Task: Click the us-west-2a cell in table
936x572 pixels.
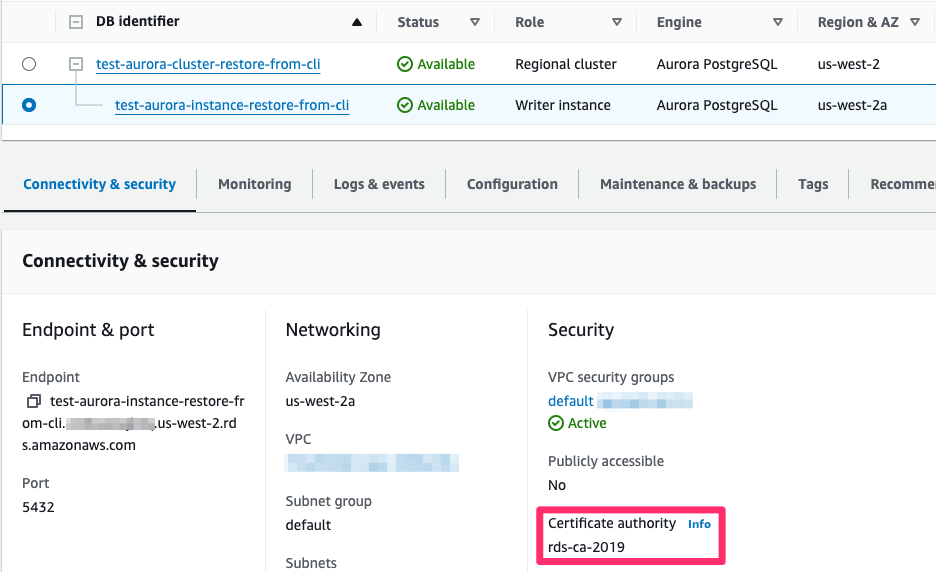Action: tap(852, 105)
